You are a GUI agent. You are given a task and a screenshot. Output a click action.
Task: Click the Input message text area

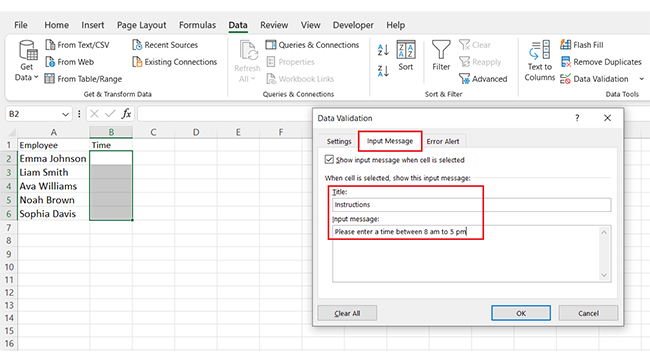(x=466, y=254)
